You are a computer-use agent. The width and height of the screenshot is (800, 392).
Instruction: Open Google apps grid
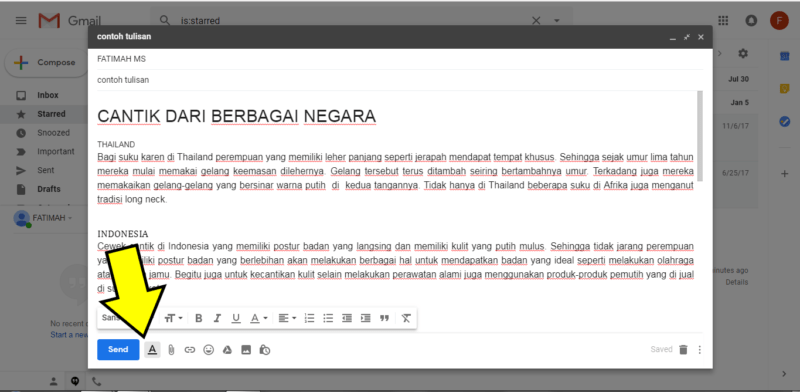click(x=723, y=20)
